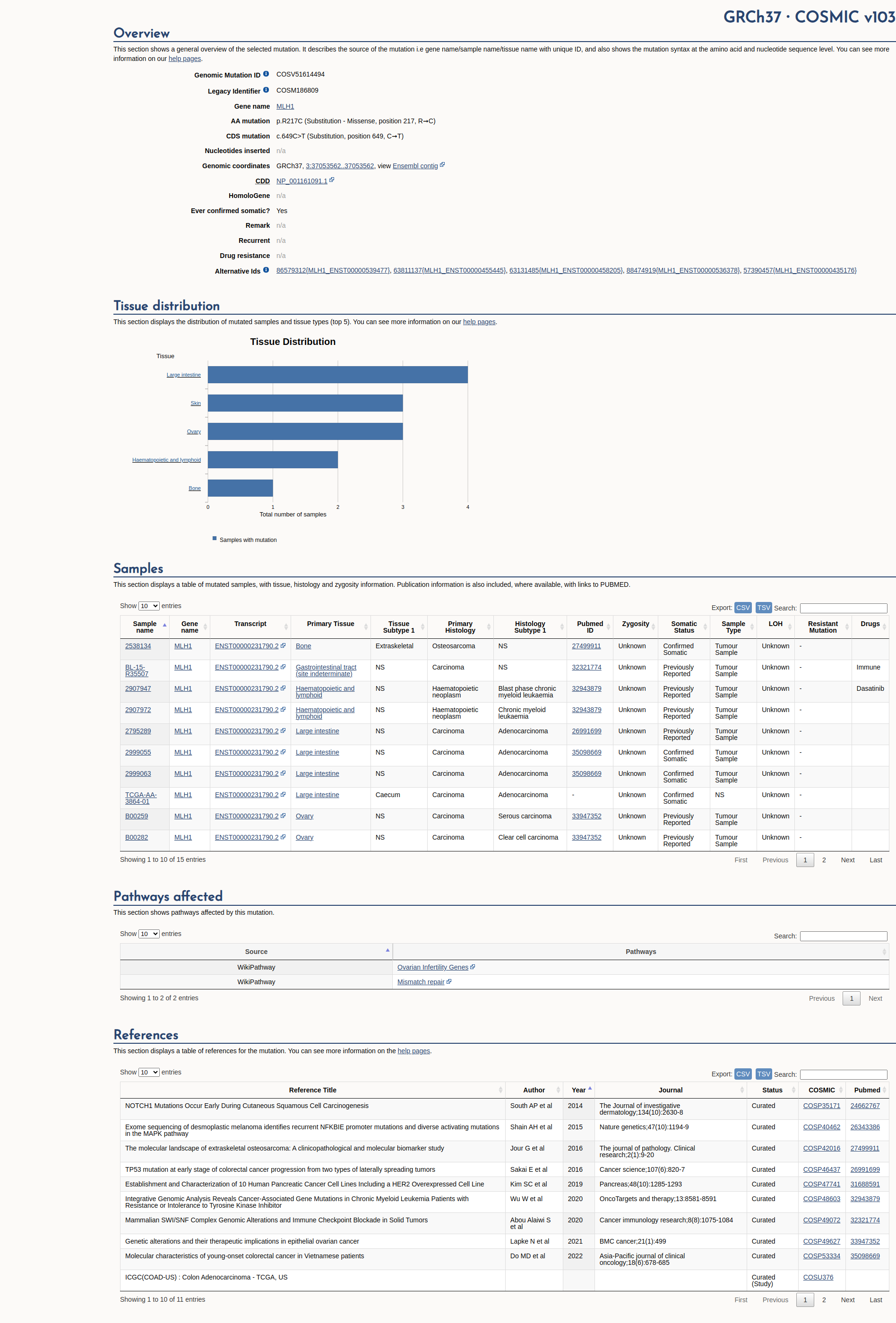The height and width of the screenshot is (1323, 896).
Task: Click external link icon in sample 2538134 transcript
Action: (283, 645)
